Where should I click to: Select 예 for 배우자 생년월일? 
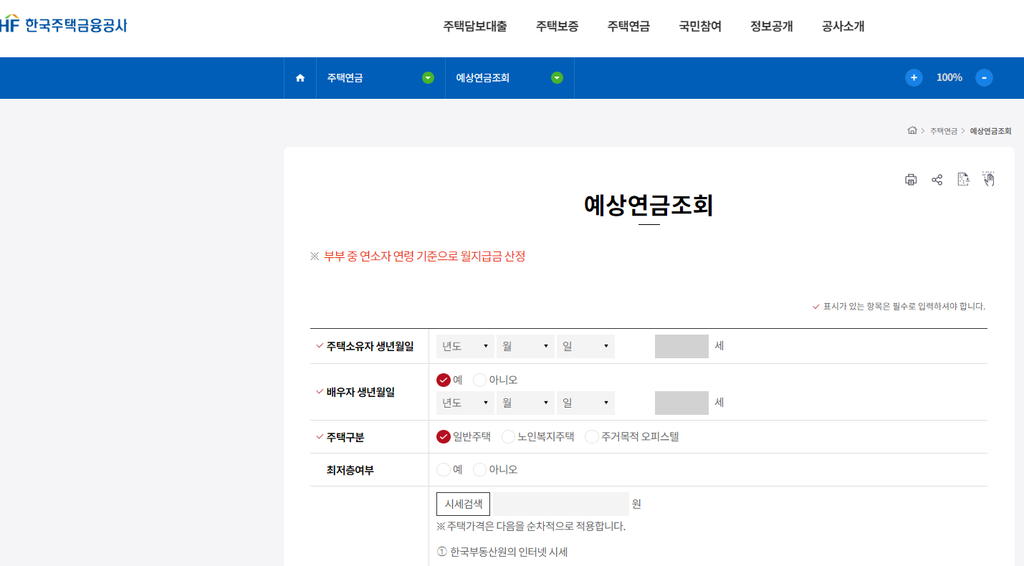(443, 380)
